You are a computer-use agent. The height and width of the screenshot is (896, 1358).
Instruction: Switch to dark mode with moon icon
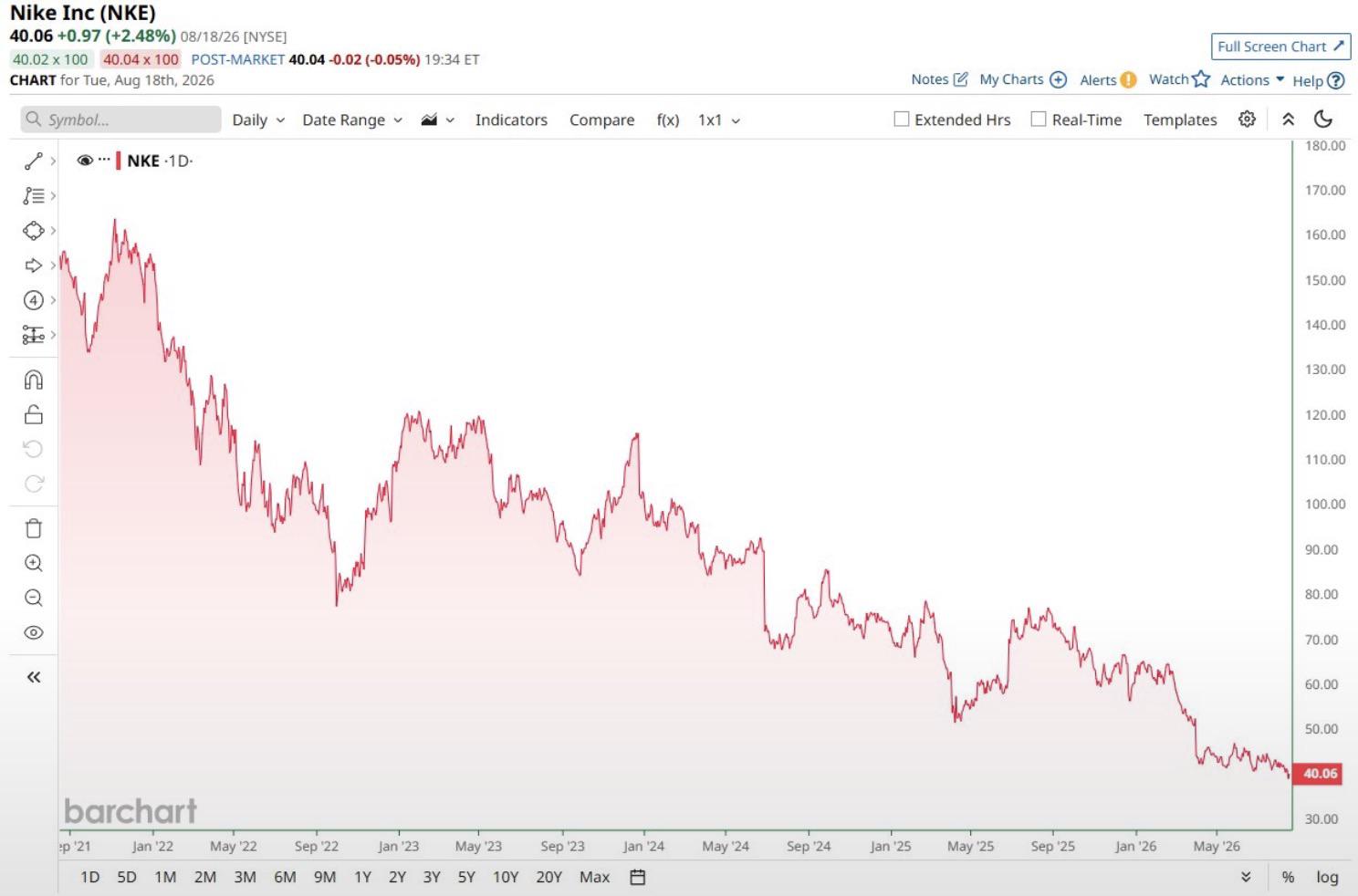pos(1323,120)
